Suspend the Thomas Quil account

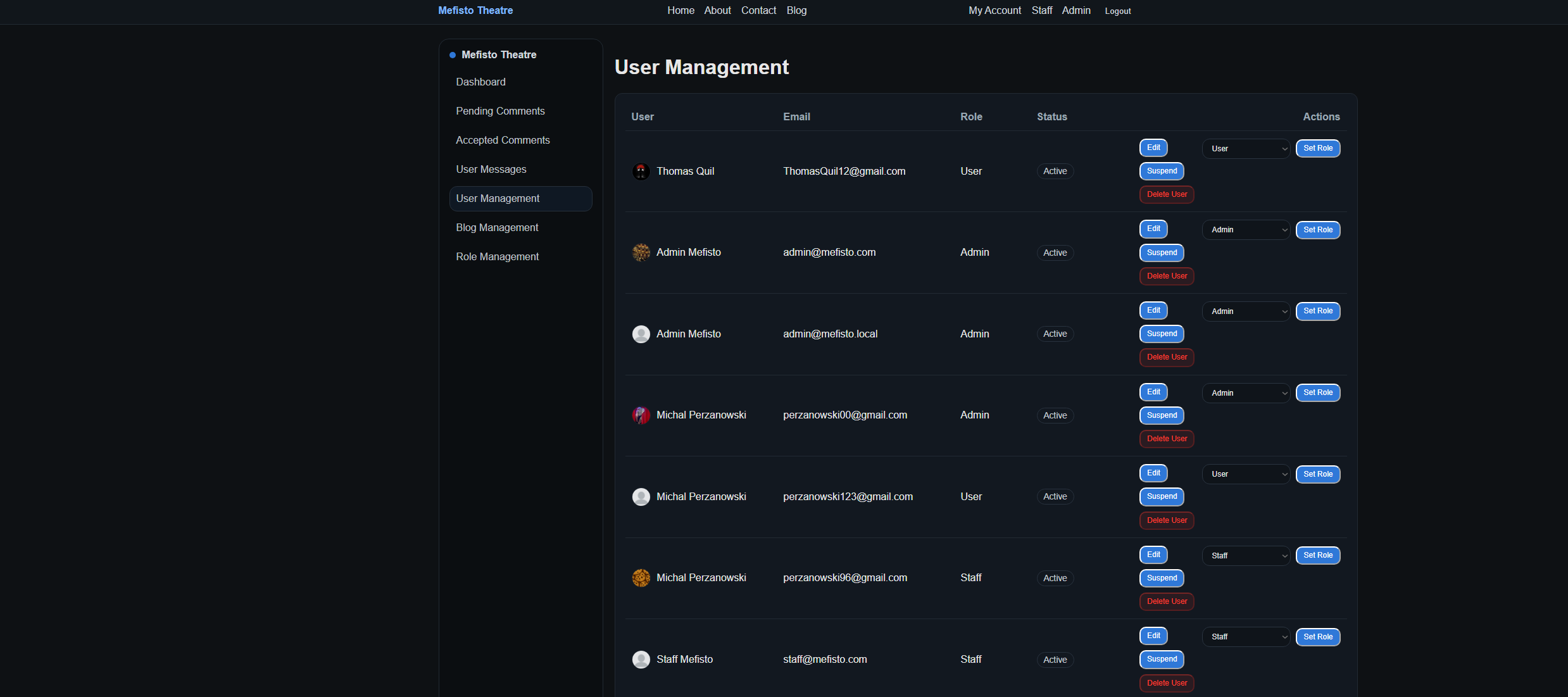tap(1161, 171)
